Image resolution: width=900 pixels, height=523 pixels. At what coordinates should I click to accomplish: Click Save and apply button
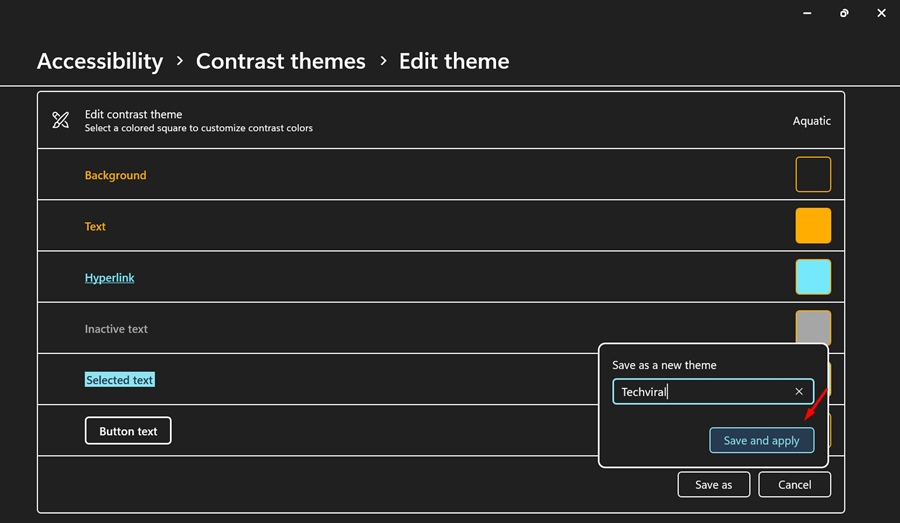pos(762,440)
